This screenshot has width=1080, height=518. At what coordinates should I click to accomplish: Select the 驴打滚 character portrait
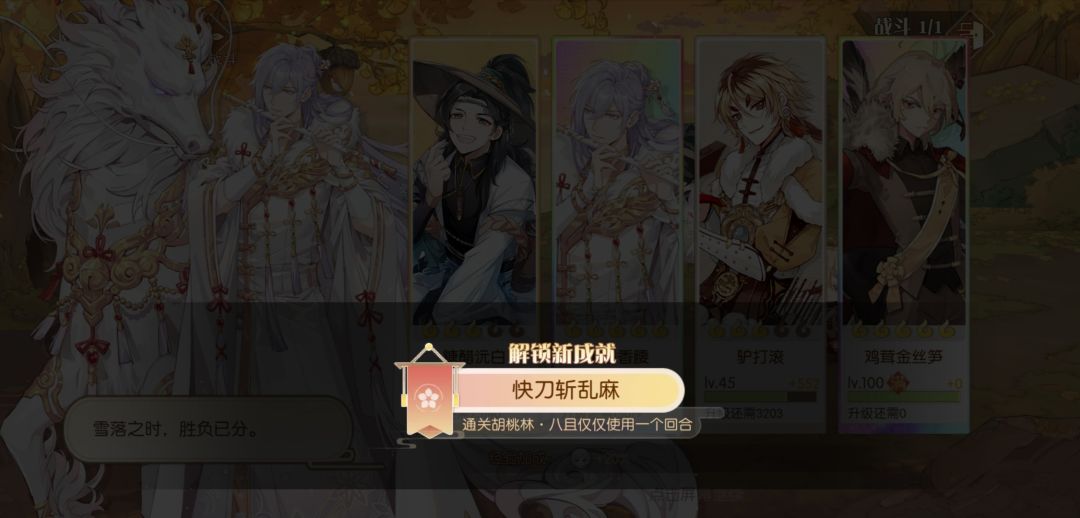tap(760, 183)
